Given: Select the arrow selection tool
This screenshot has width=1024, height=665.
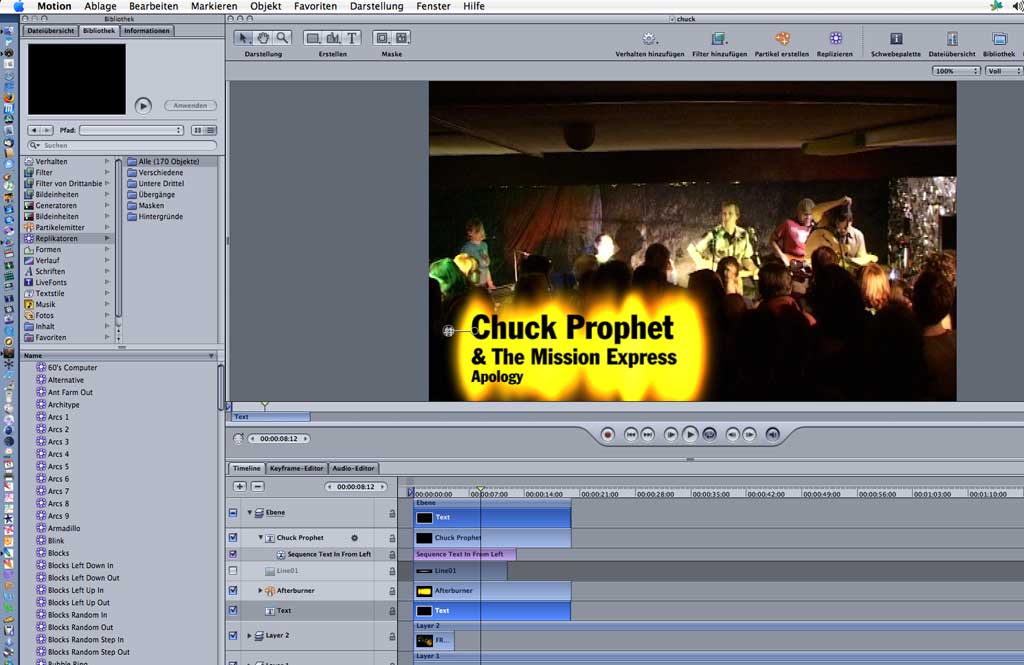Looking at the screenshot, I should tap(243, 38).
